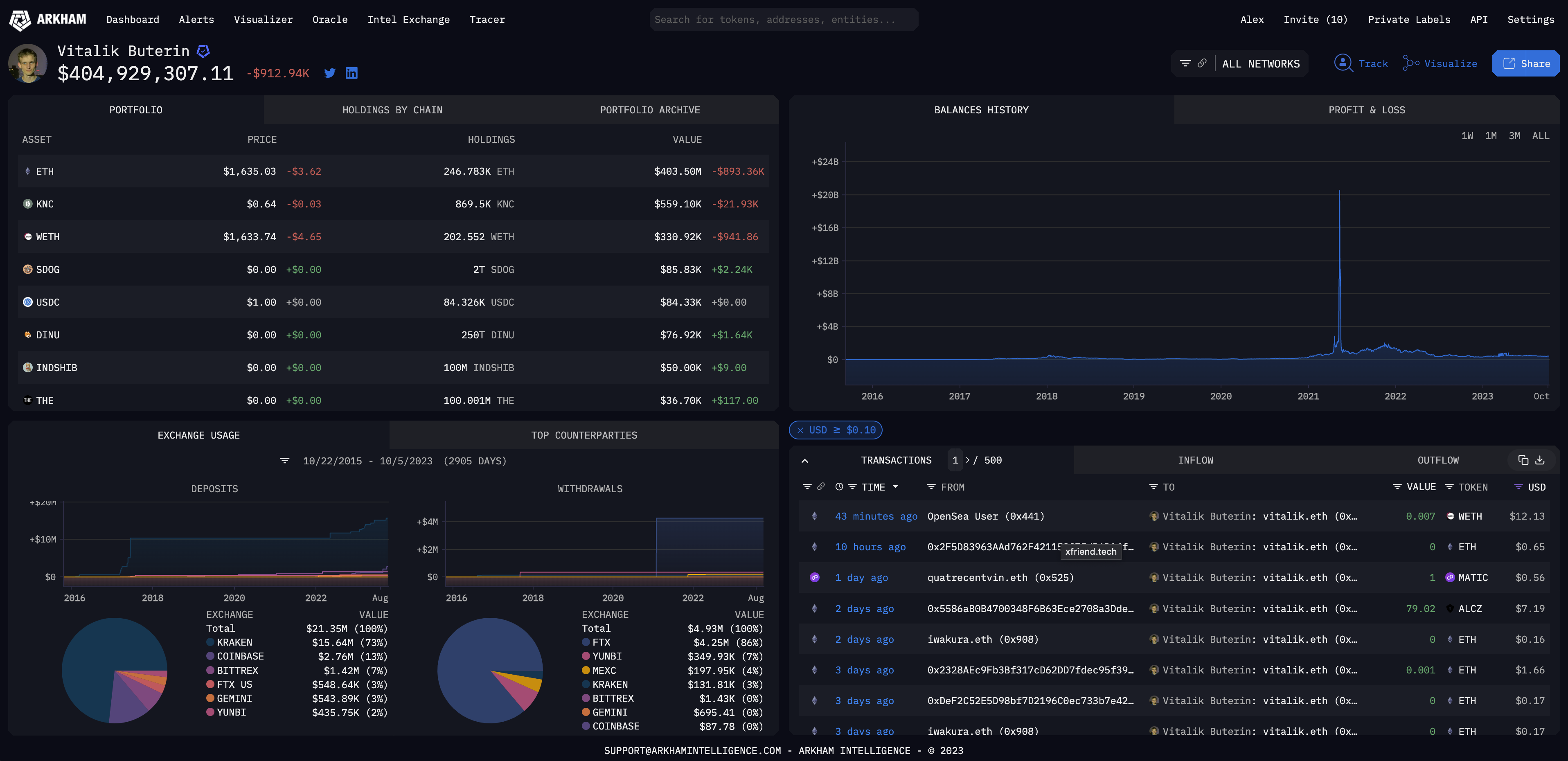Screen dimensions: 1568x761
Task: Open the Top Counterparties tab
Action: pos(584,435)
